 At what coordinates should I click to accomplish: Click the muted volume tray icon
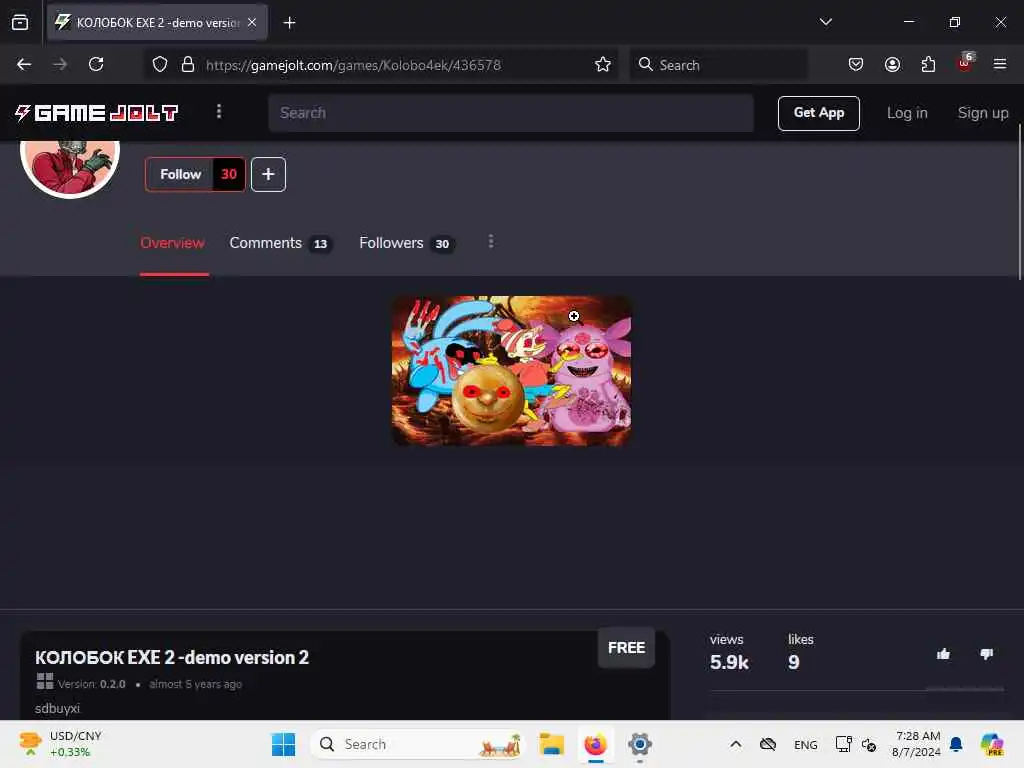click(x=869, y=744)
